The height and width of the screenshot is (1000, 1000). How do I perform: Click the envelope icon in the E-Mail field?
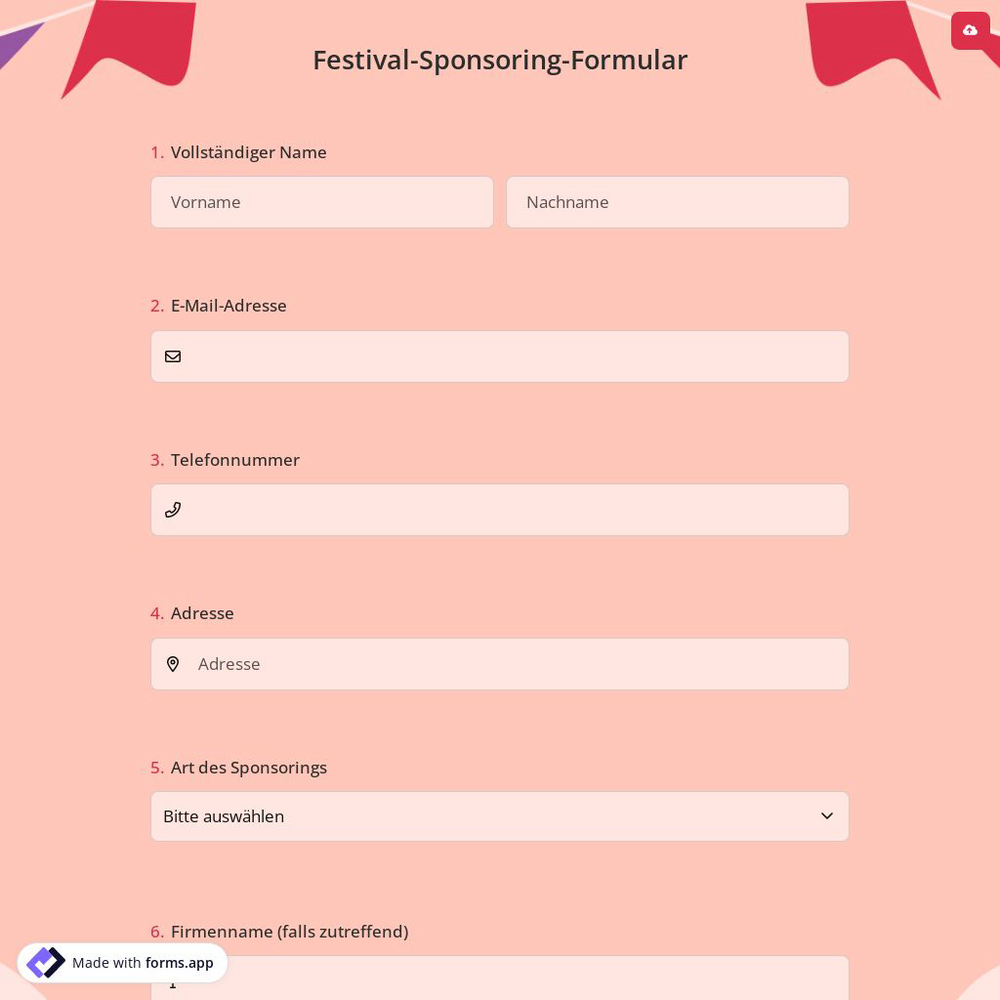coord(173,356)
